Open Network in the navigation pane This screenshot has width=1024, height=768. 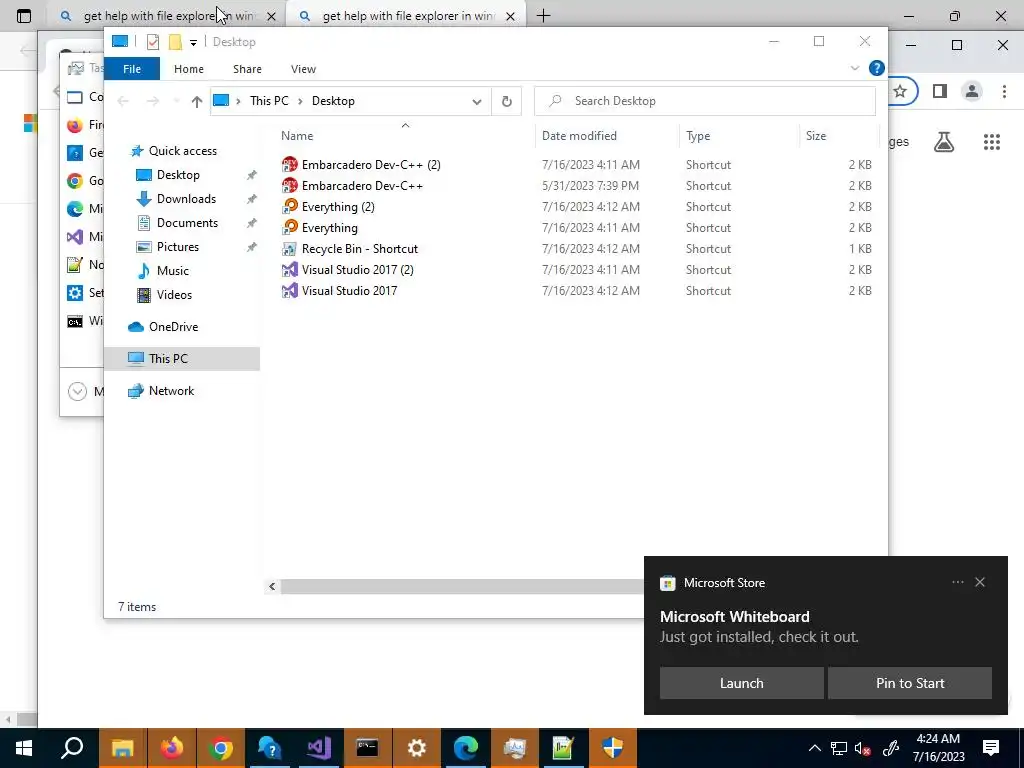[x=171, y=391]
